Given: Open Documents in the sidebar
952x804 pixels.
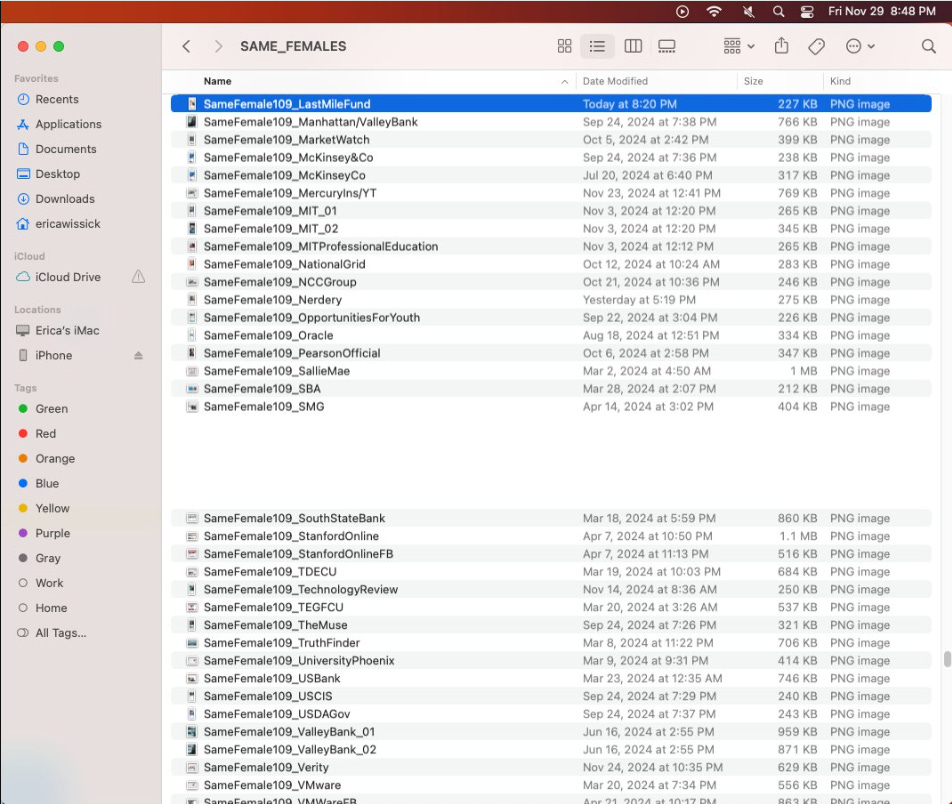Looking at the screenshot, I should (x=66, y=149).
